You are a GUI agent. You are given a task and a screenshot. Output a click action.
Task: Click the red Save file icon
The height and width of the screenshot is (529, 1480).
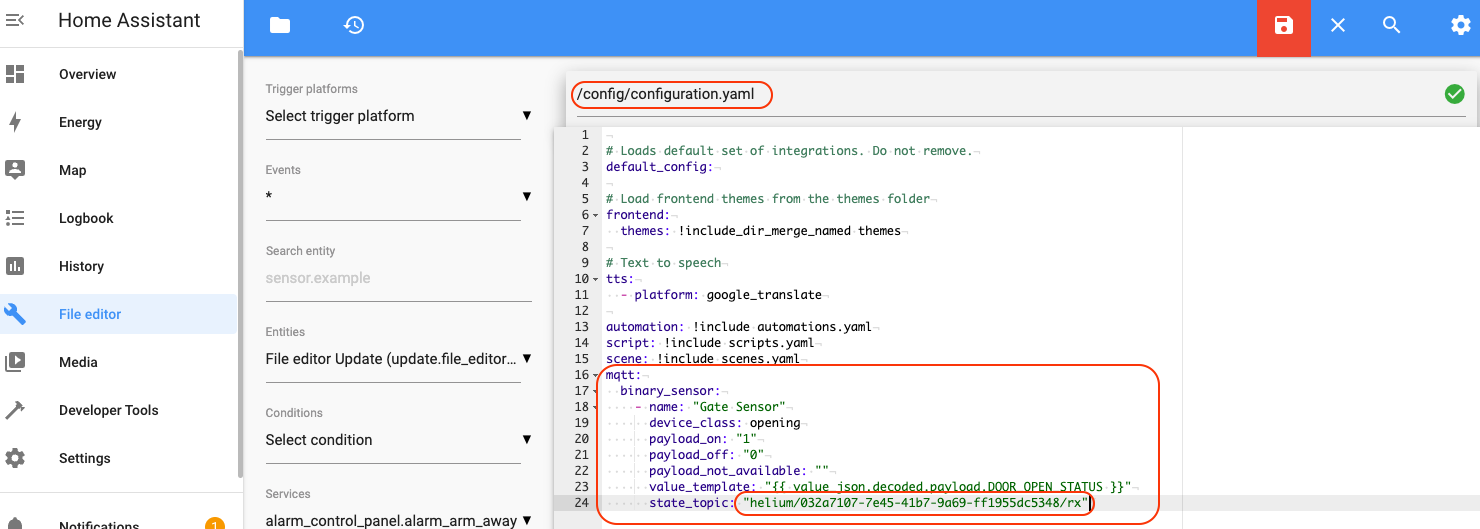click(1284, 27)
